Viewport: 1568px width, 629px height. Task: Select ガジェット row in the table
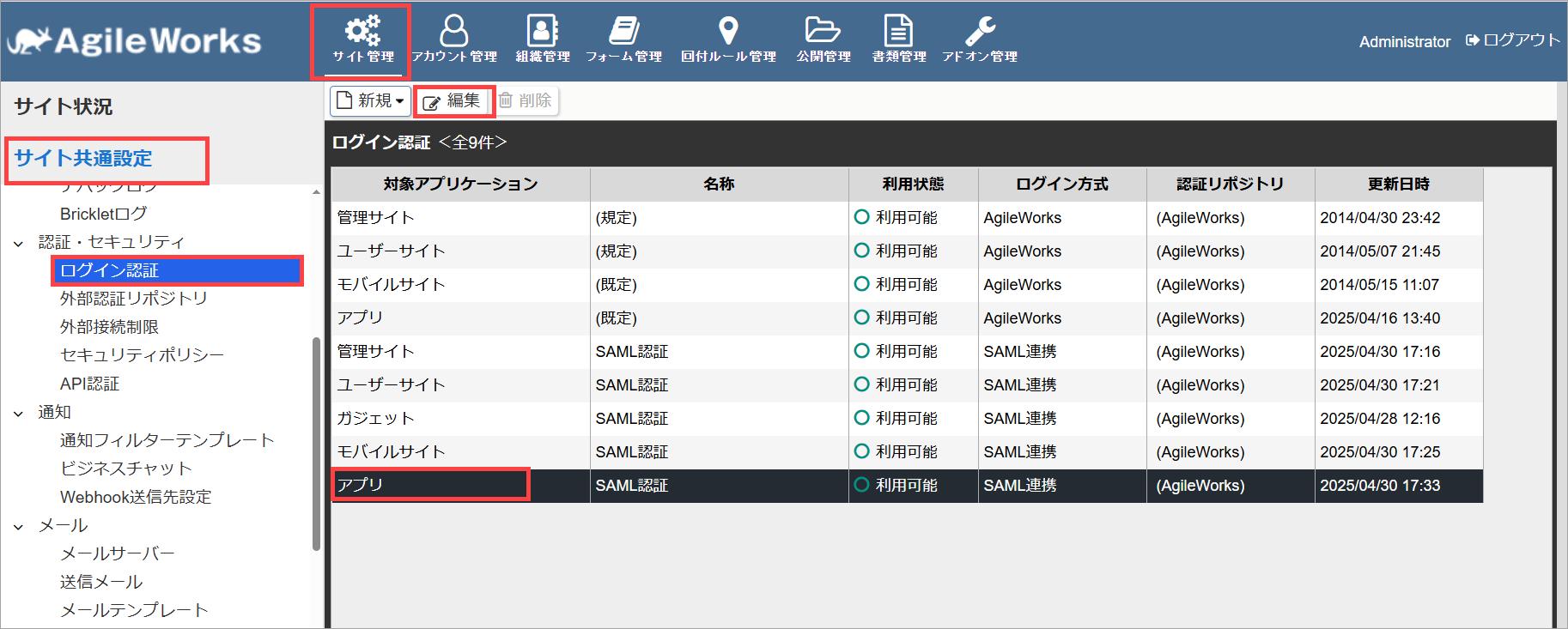908,419
